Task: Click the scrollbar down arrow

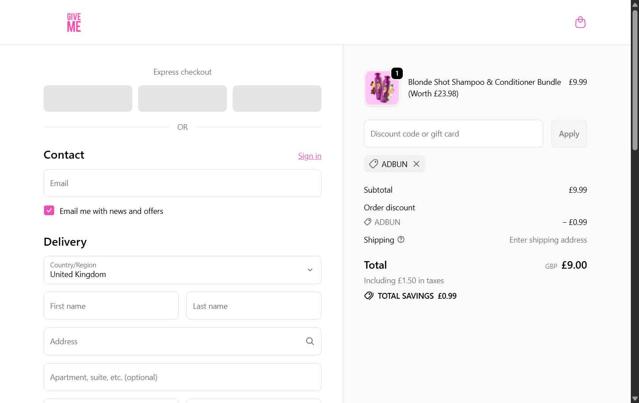Action: pos(635,398)
